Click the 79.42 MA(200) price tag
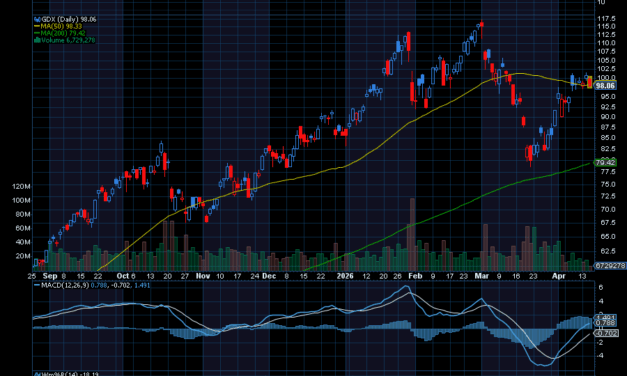 click(x=605, y=162)
